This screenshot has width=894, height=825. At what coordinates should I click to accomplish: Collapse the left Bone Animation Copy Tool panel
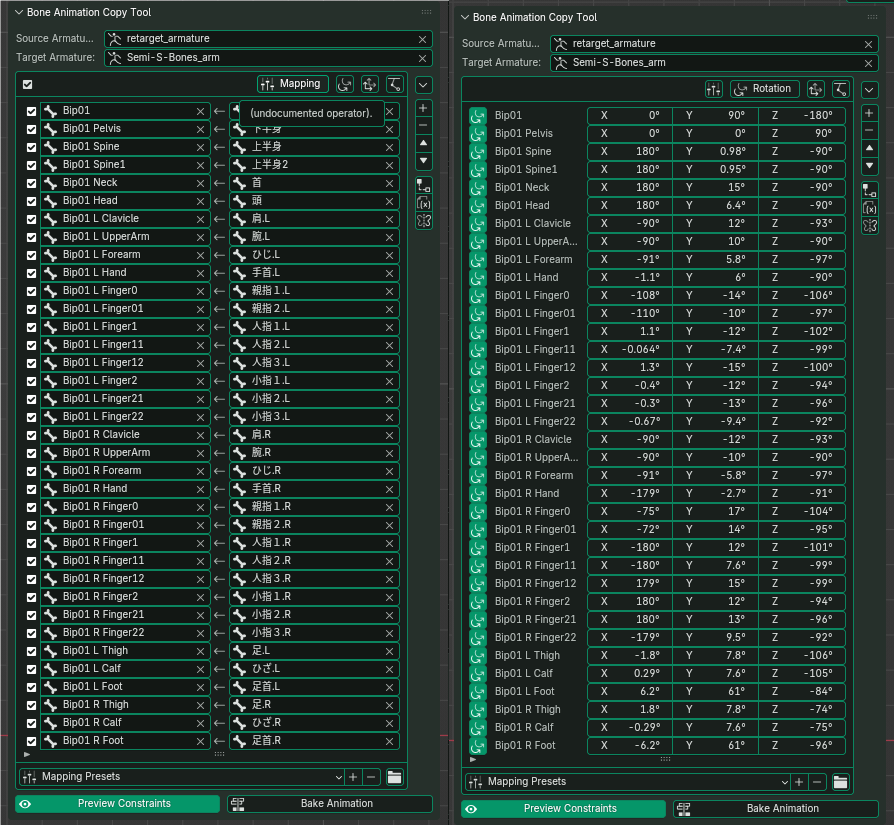pos(19,13)
